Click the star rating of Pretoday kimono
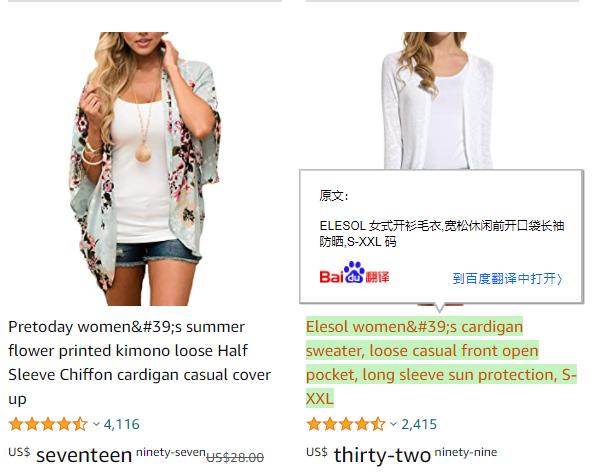The width and height of the screenshot is (603, 474). (48, 424)
